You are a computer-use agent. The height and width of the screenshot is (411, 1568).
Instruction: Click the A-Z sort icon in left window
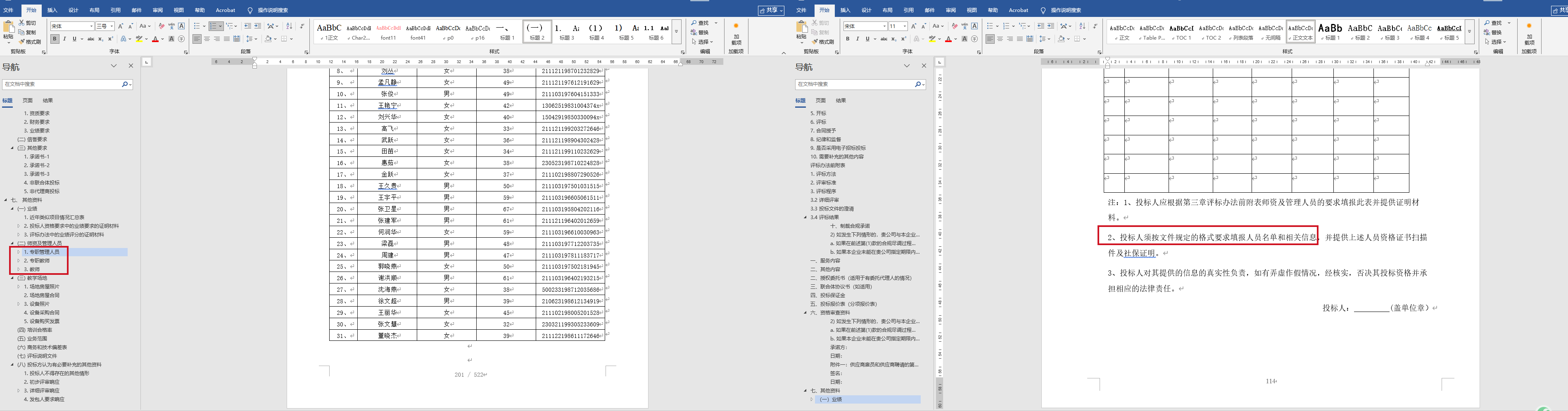tap(289, 26)
